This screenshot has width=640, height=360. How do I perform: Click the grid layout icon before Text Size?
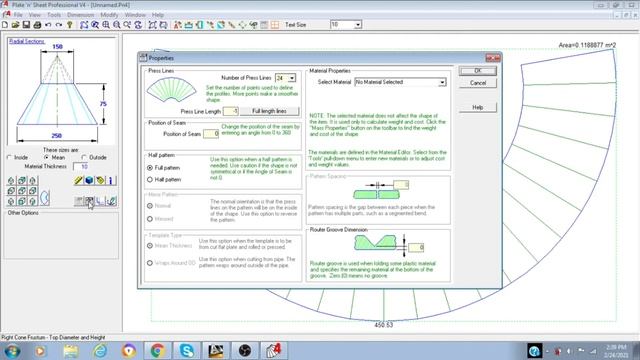(x=275, y=25)
